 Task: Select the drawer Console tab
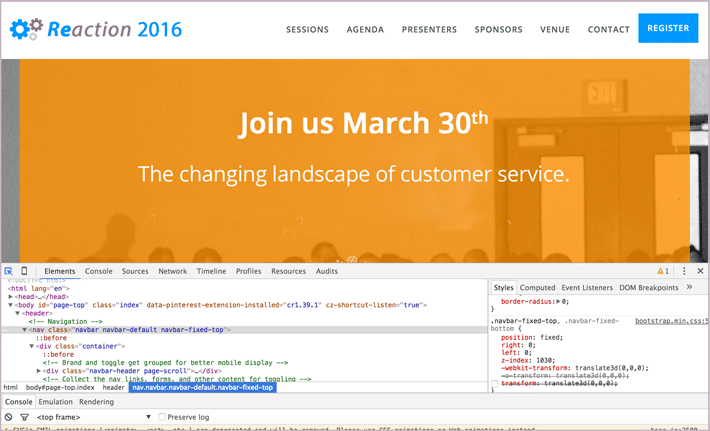point(19,402)
